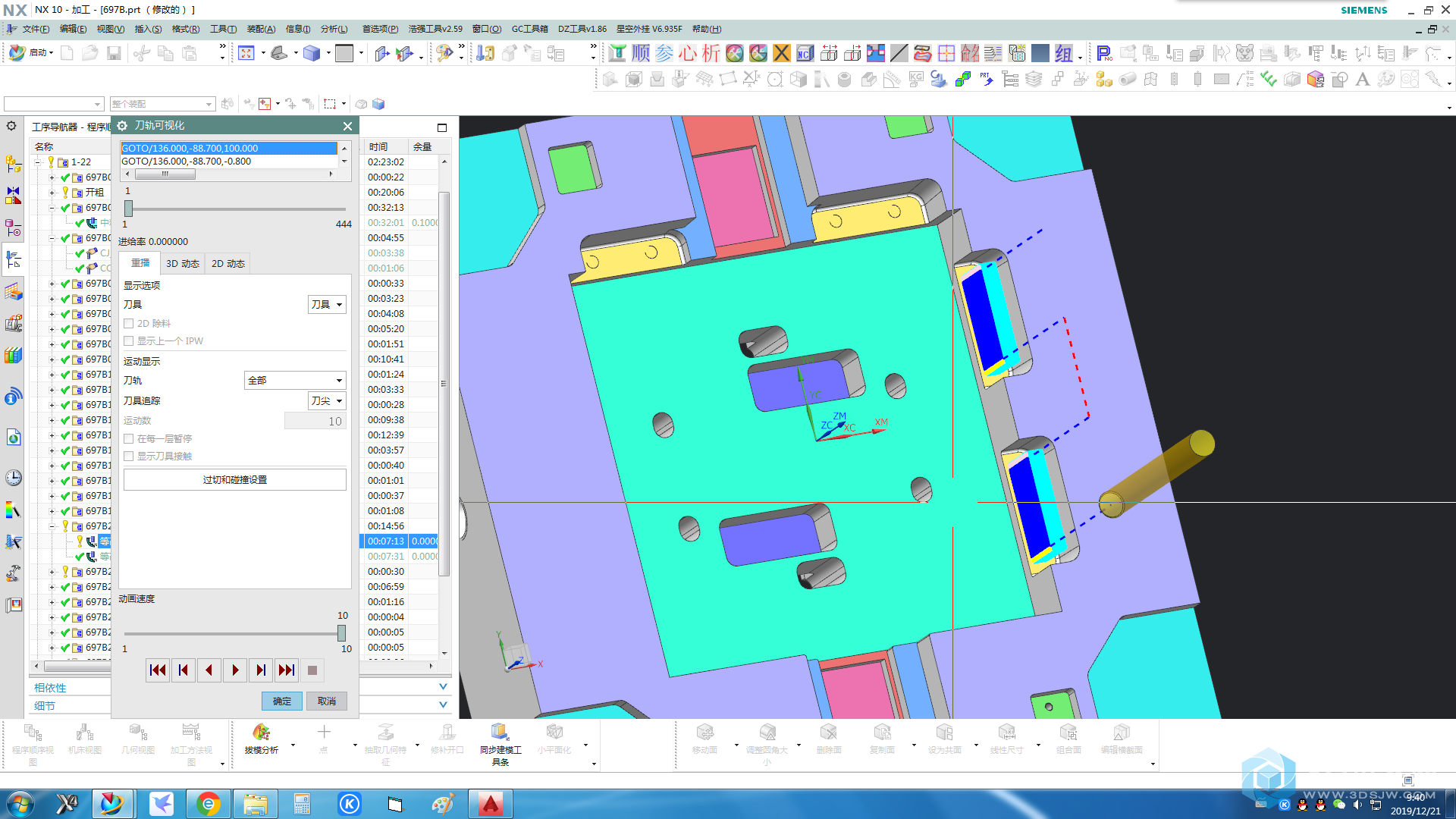Click the blue shaded cube rendering icon
This screenshot has width=1456, height=819.
[x=311, y=53]
